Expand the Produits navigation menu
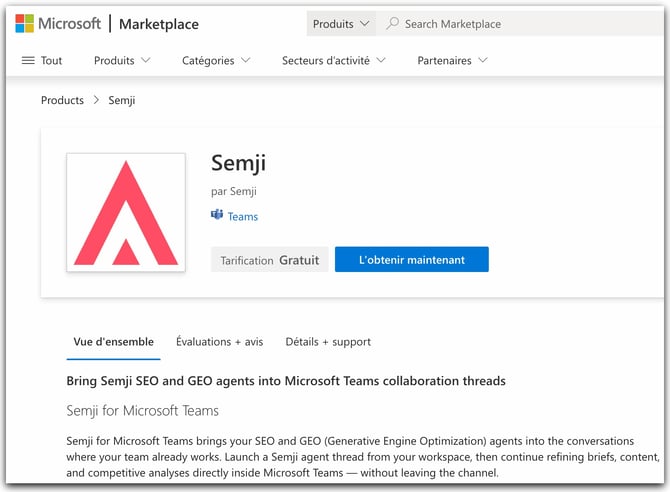This screenshot has height=492, width=670. [122, 60]
